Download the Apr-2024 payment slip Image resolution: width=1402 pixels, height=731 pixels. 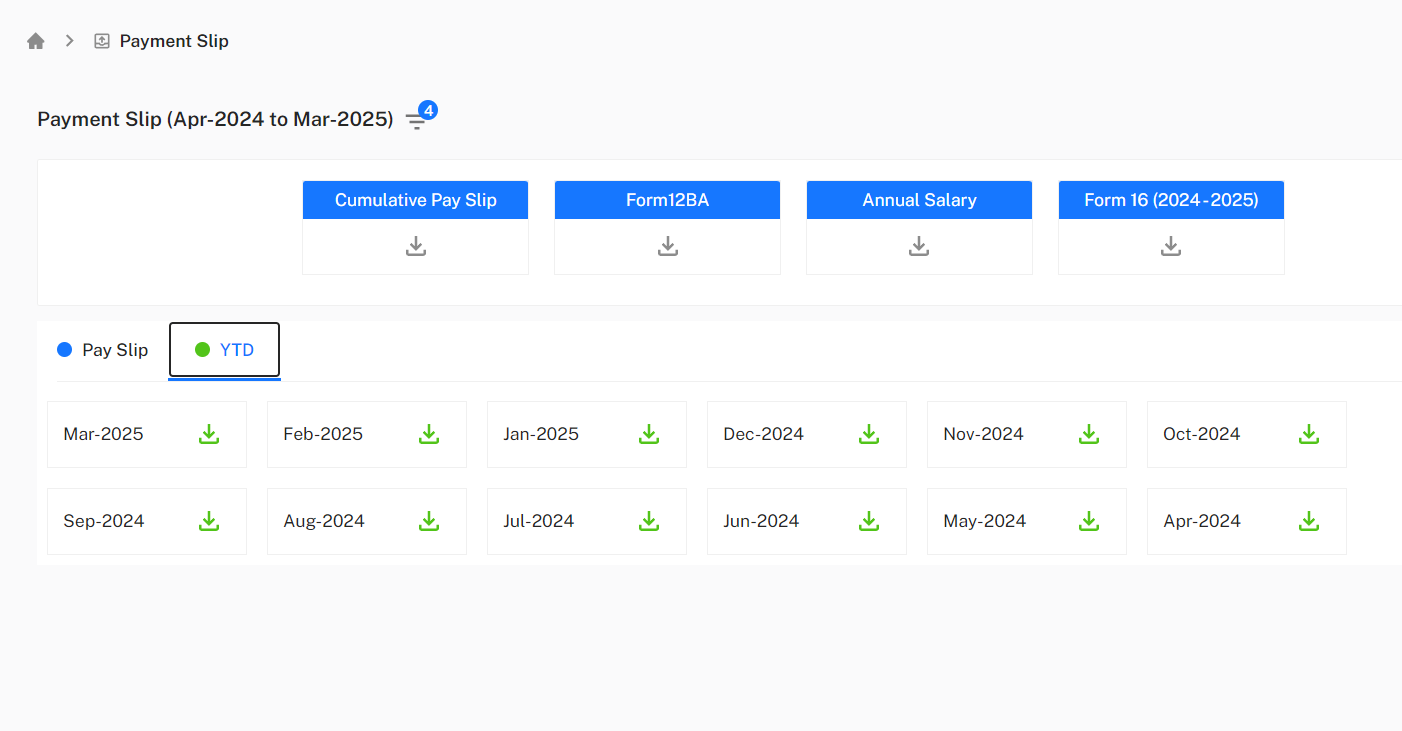coord(1308,521)
